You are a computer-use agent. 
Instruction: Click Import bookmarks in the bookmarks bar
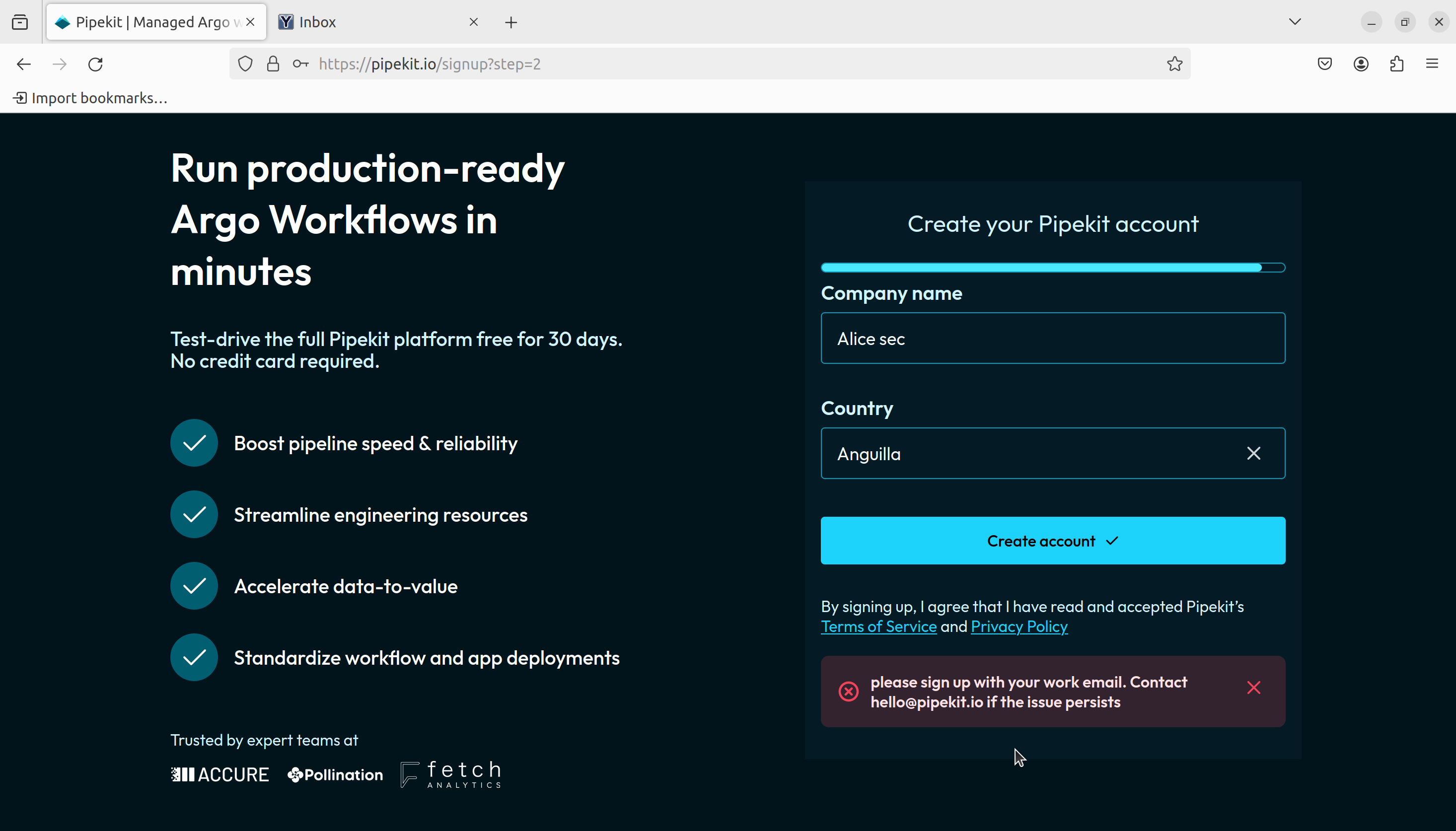point(90,98)
